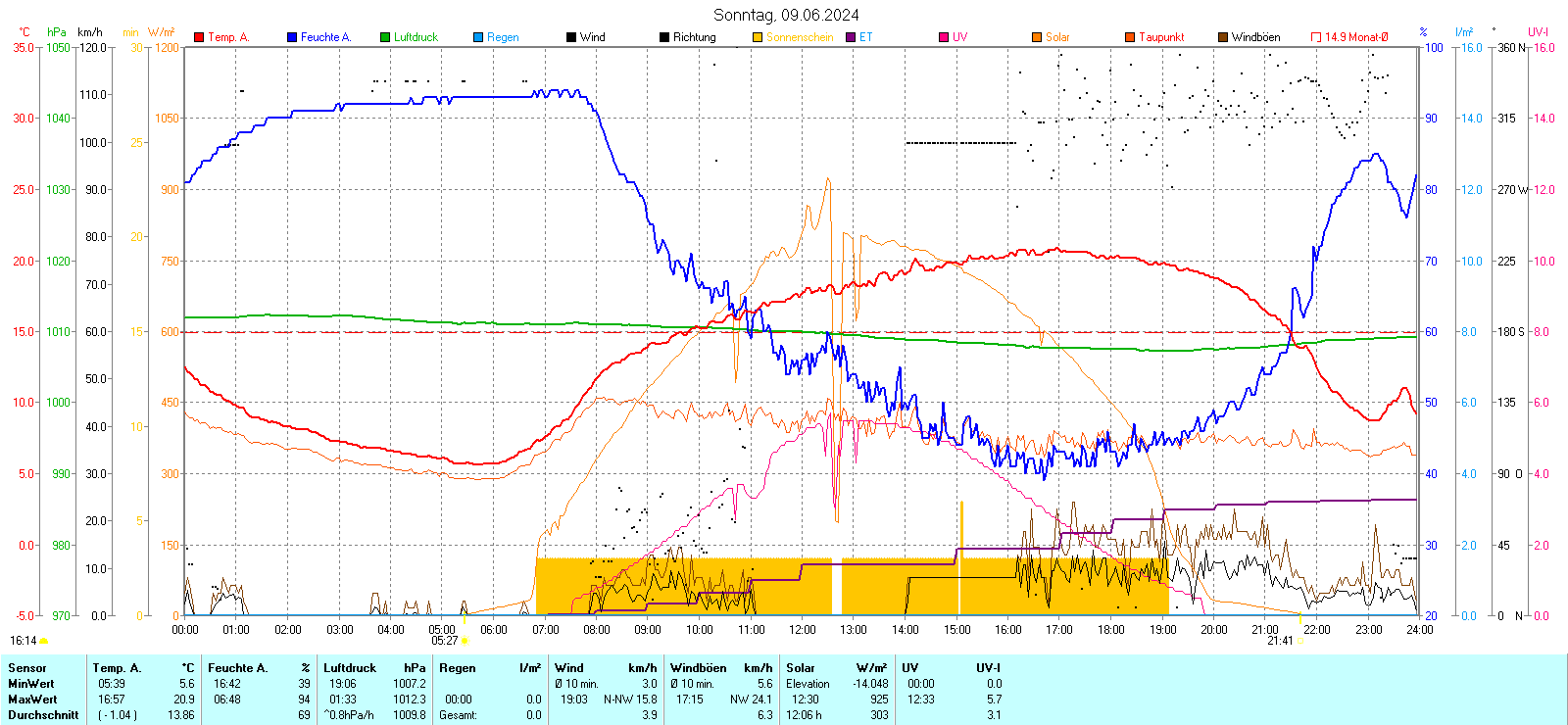The height and width of the screenshot is (725, 1568).
Task: Click the Solar column header in table
Action: tap(801, 668)
